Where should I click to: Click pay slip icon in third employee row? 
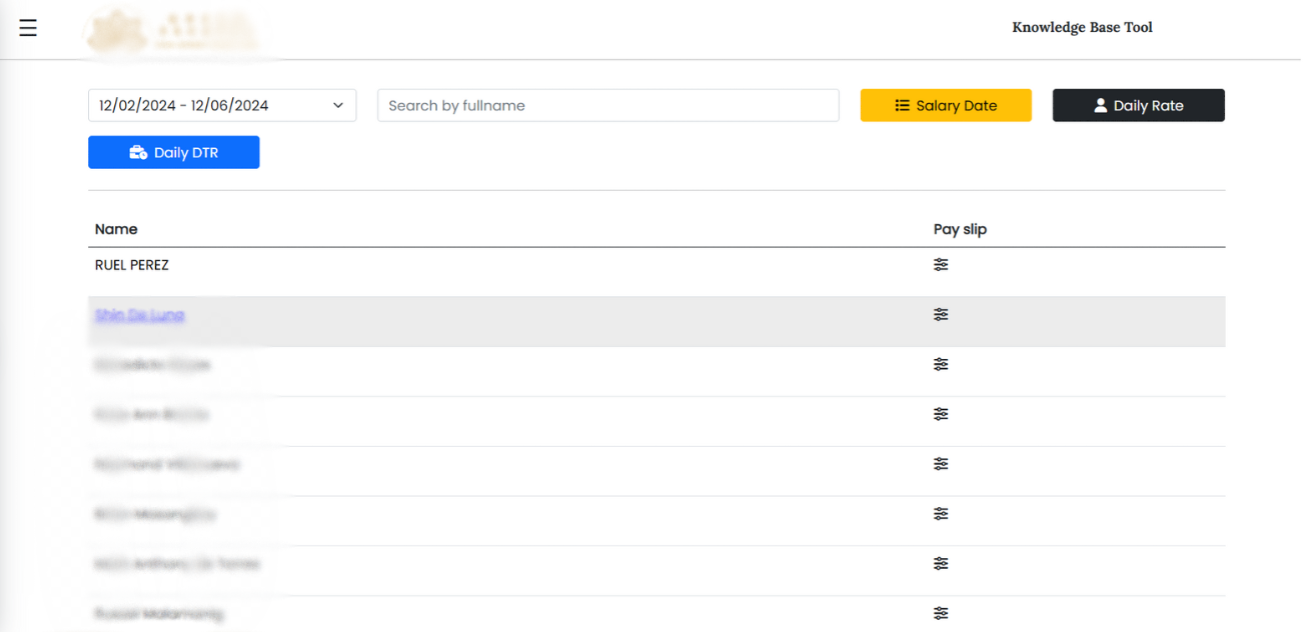pyautogui.click(x=940, y=365)
